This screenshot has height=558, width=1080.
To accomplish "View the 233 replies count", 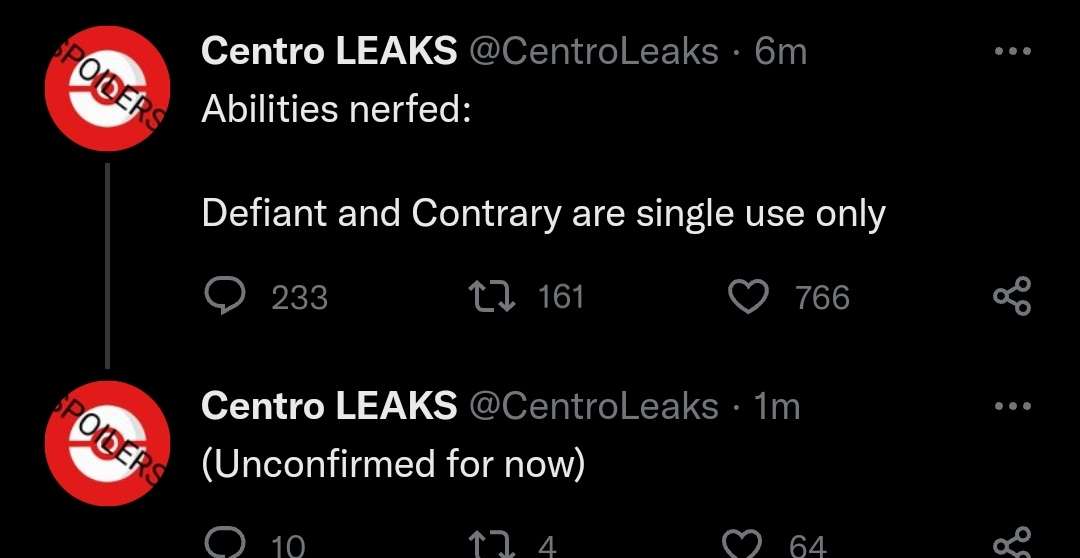I will [300, 298].
